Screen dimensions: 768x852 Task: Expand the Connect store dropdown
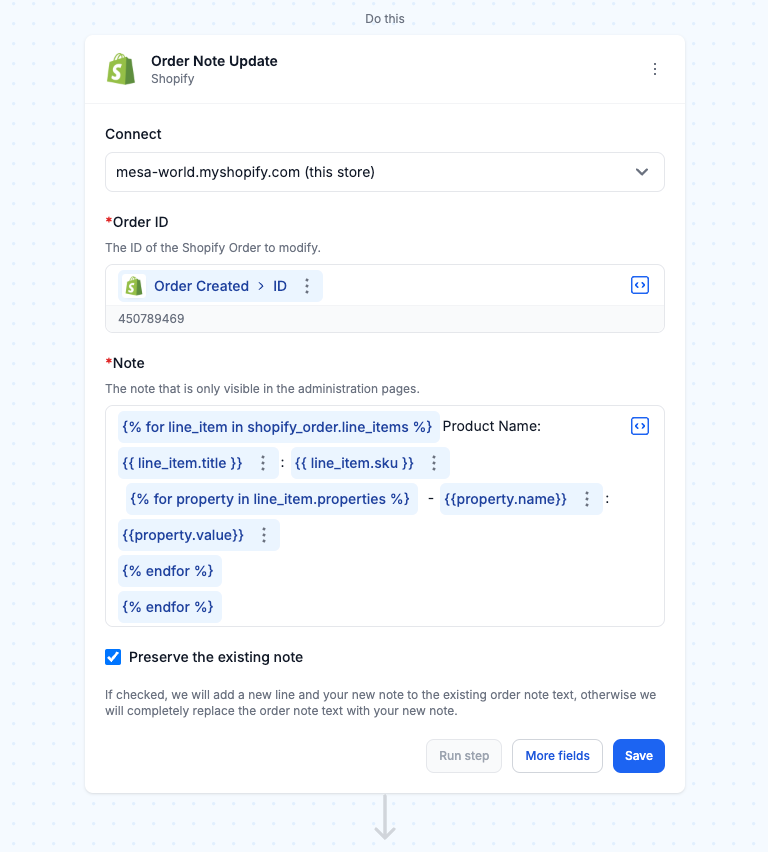click(x=385, y=172)
